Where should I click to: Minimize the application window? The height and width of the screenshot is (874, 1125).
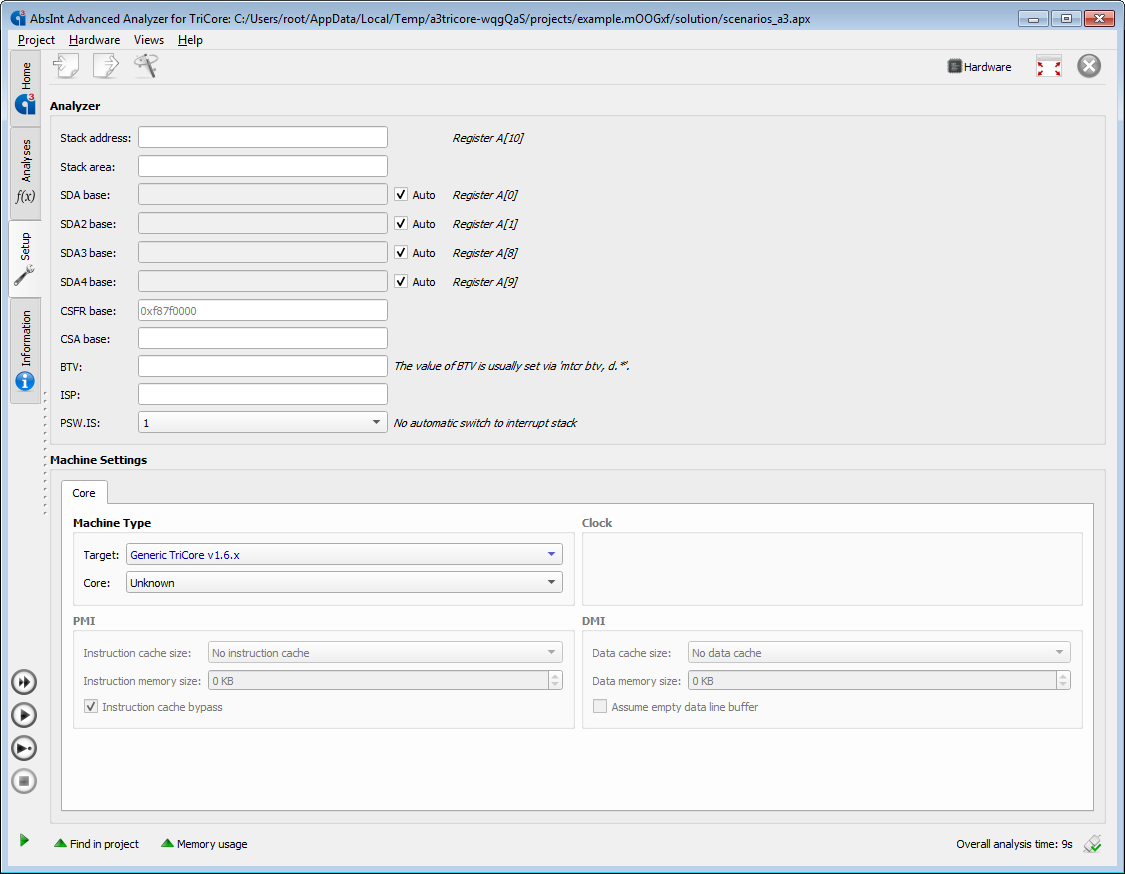pos(1033,19)
